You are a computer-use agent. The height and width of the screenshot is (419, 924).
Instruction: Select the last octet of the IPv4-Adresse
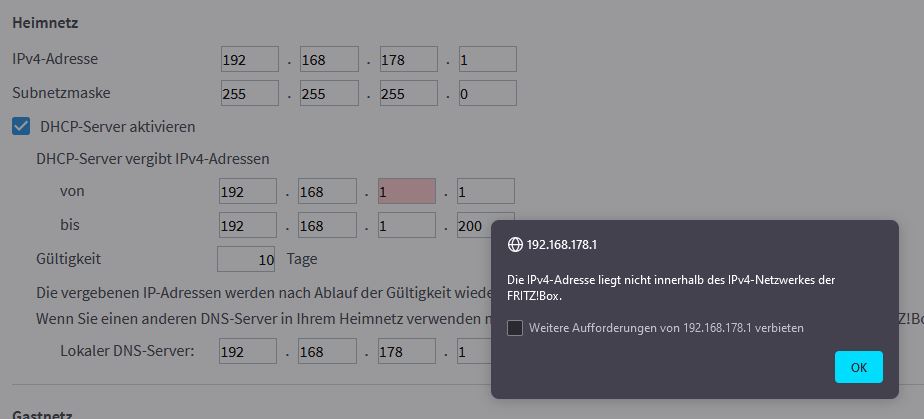[x=488, y=60]
